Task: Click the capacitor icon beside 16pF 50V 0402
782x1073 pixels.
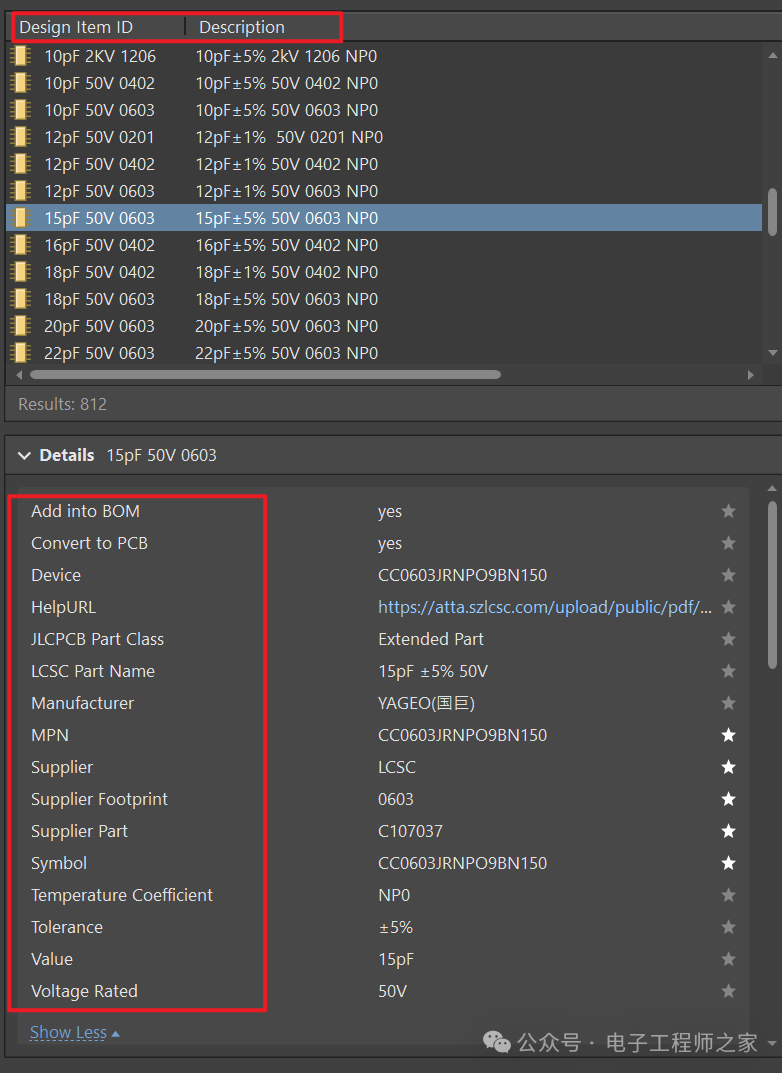Action: 20,244
